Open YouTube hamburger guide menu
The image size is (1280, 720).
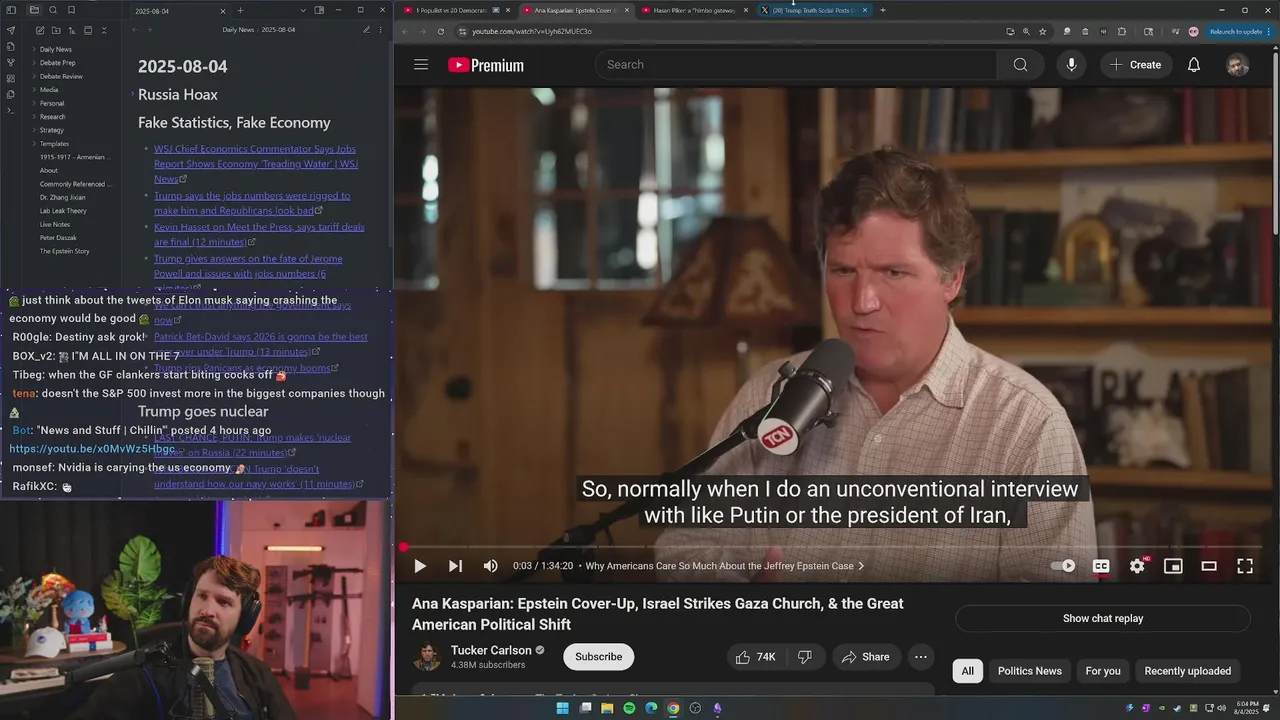421,65
